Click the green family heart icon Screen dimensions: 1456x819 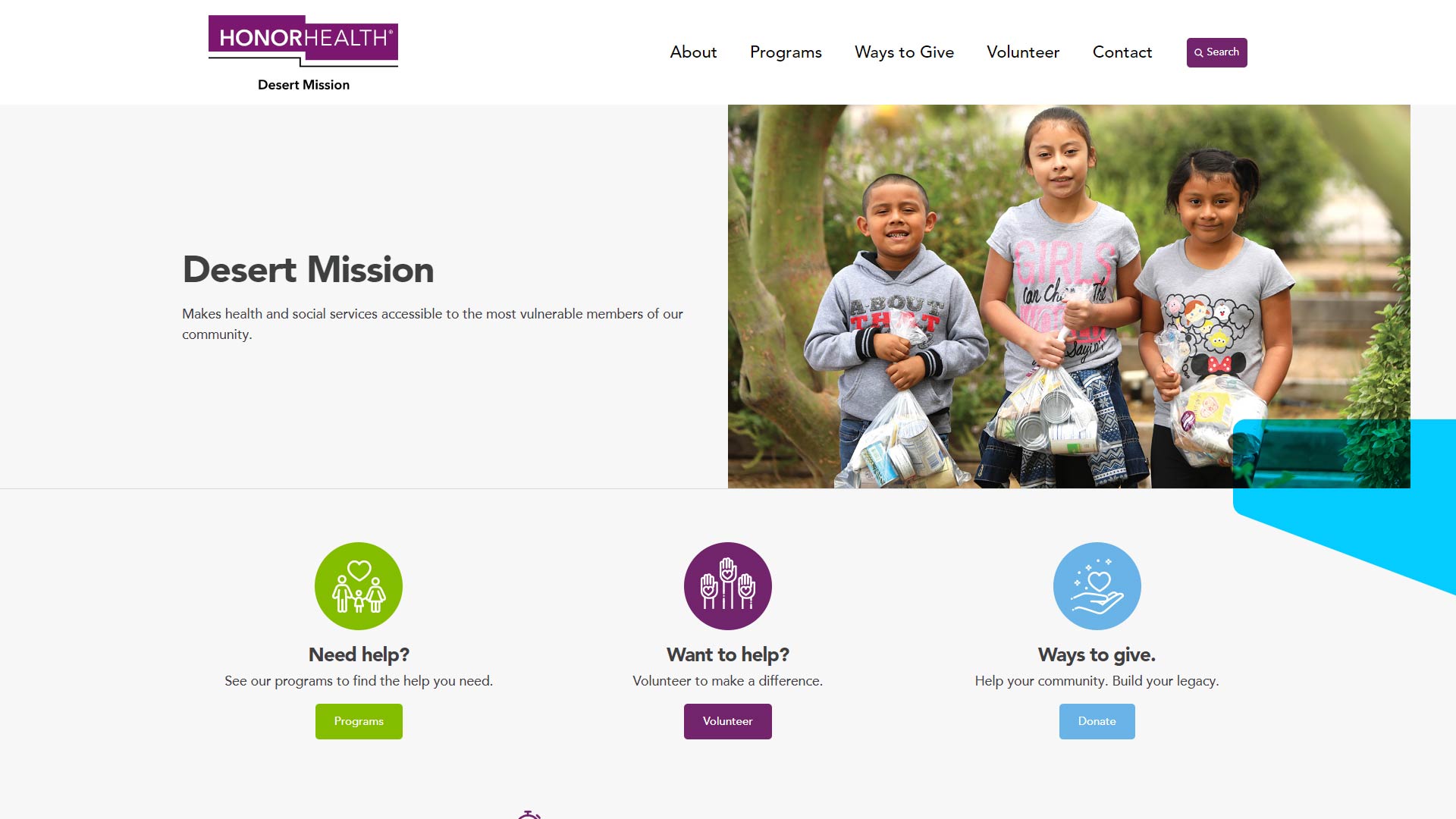tap(359, 586)
